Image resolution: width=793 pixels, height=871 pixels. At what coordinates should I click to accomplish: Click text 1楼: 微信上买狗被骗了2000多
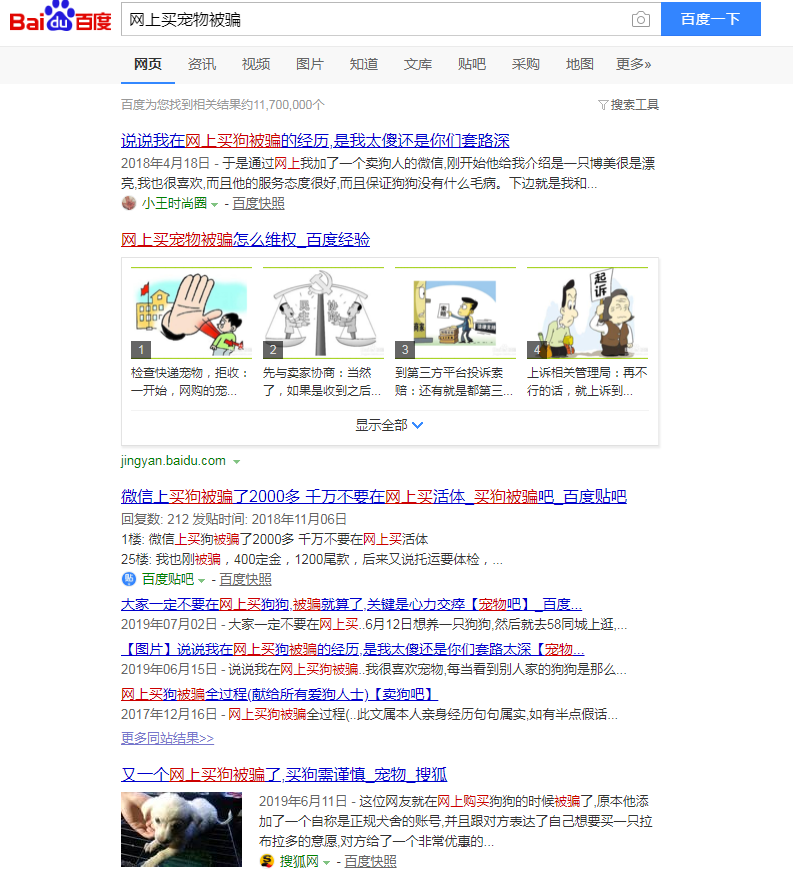(x=274, y=539)
